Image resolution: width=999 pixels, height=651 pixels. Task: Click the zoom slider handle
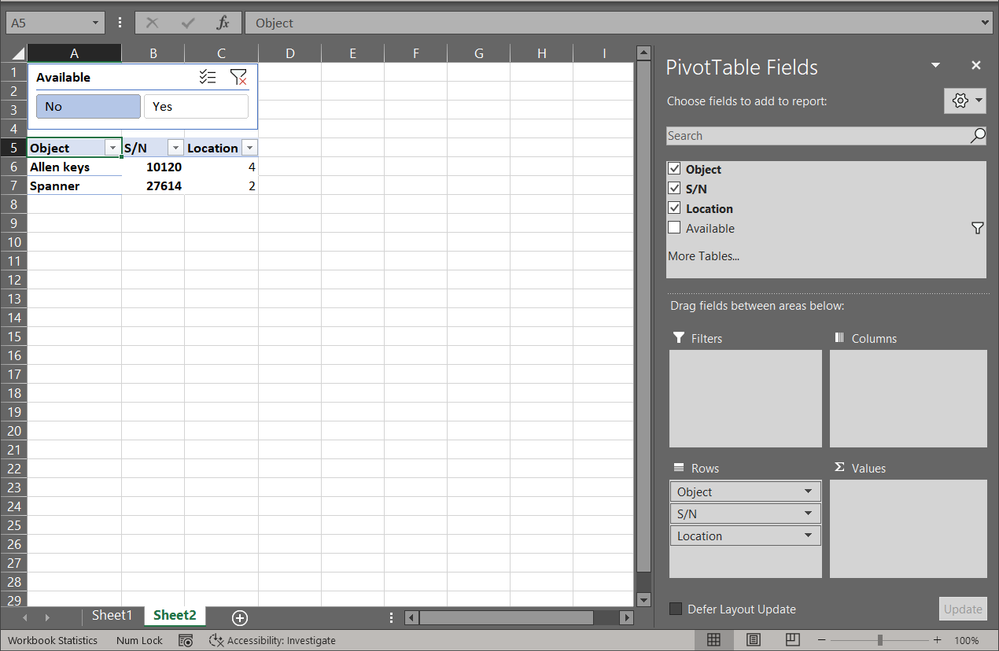point(880,640)
